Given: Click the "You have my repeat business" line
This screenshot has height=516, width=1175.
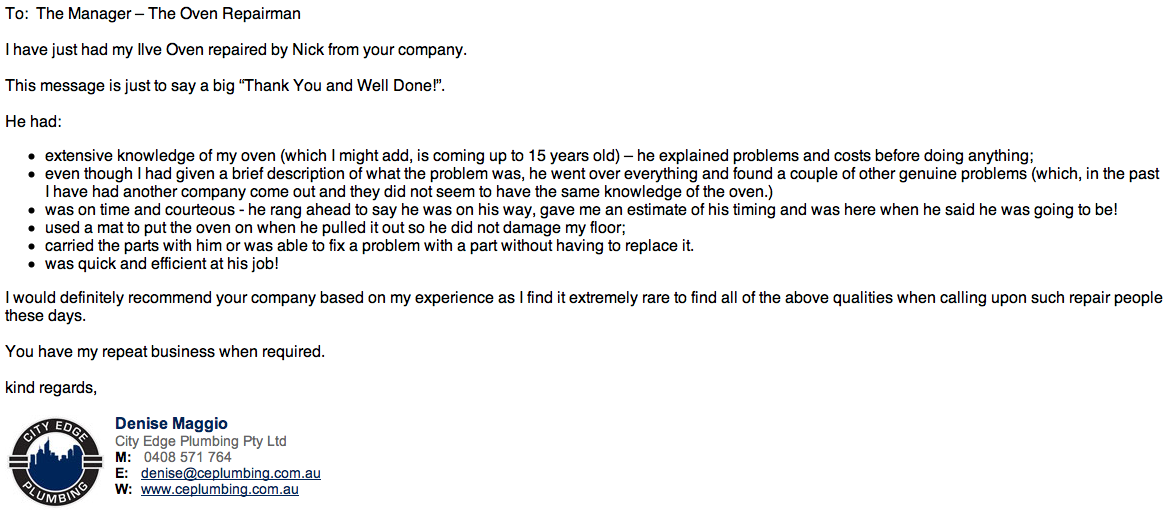Looking at the screenshot, I should pos(165,351).
